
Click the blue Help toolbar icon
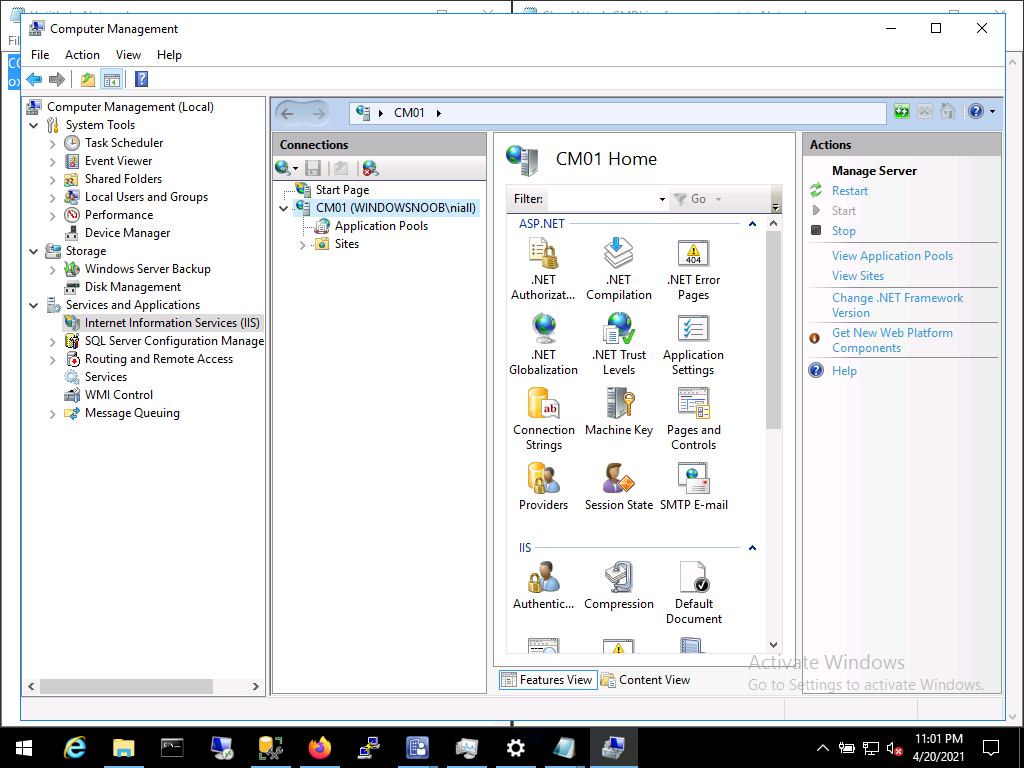coord(141,80)
